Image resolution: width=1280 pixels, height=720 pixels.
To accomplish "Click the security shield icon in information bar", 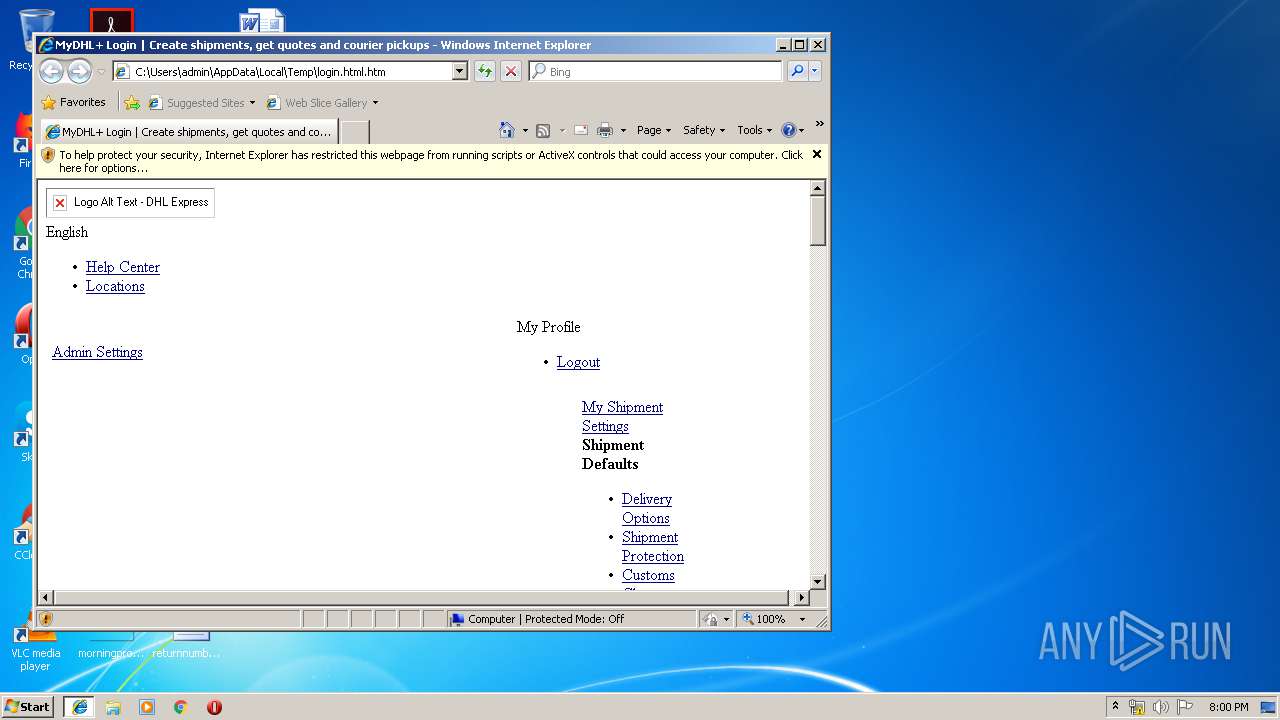I will click(x=48, y=155).
